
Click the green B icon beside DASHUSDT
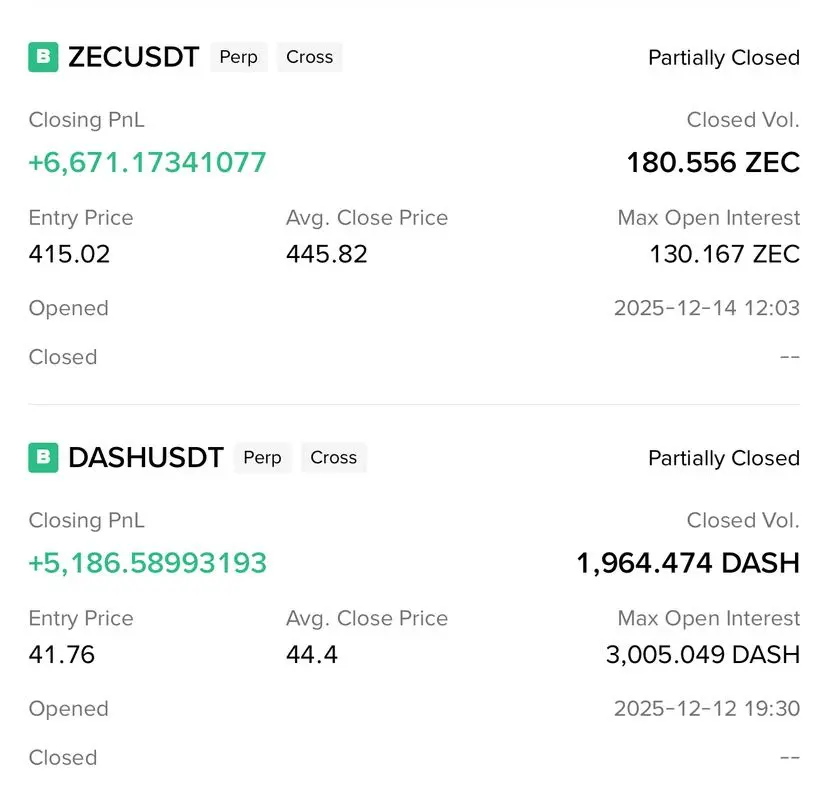43,458
